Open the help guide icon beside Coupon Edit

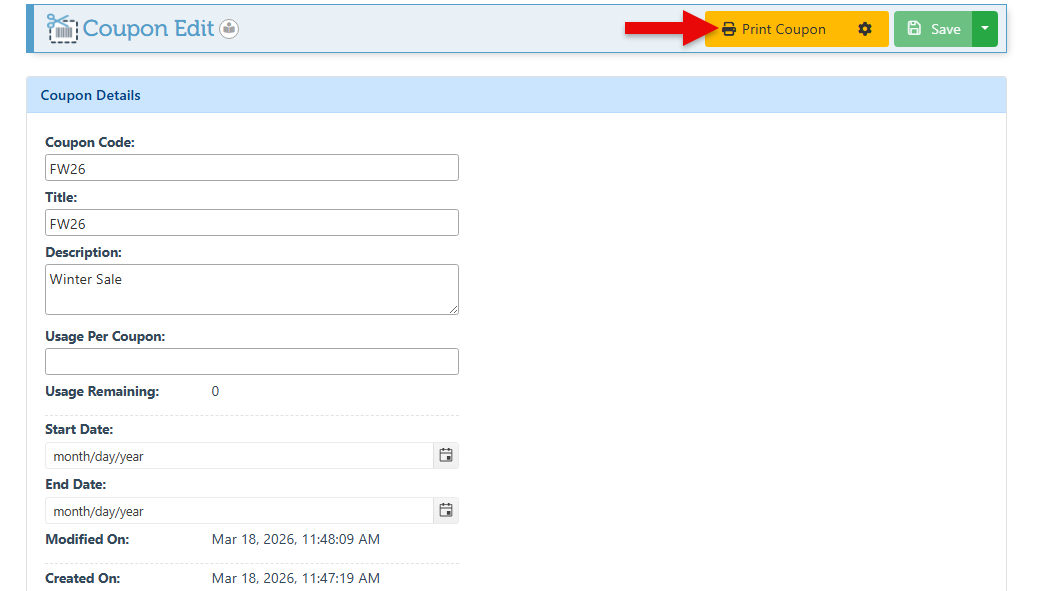tap(229, 29)
